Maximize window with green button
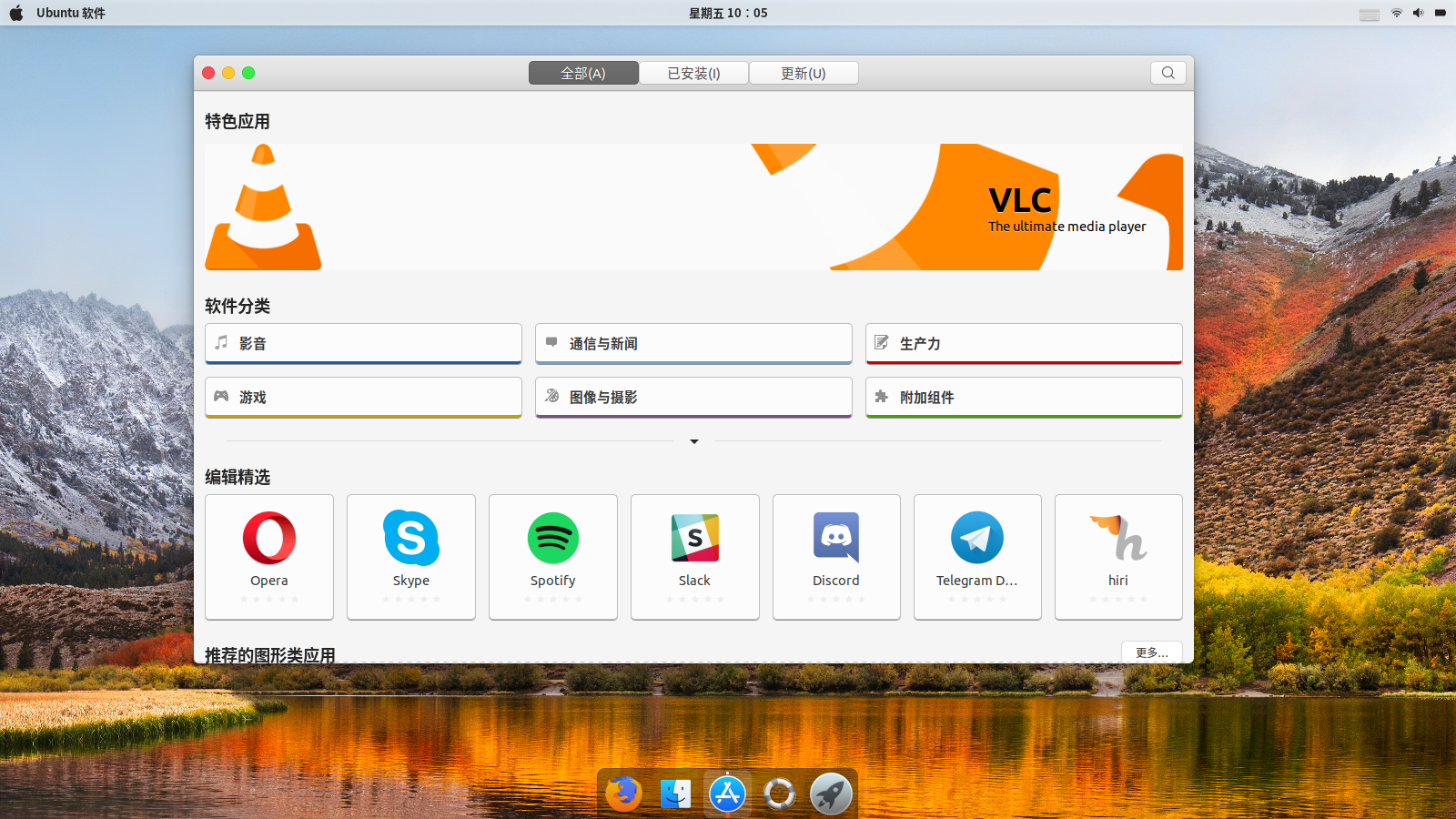The image size is (1456, 819). [x=248, y=73]
